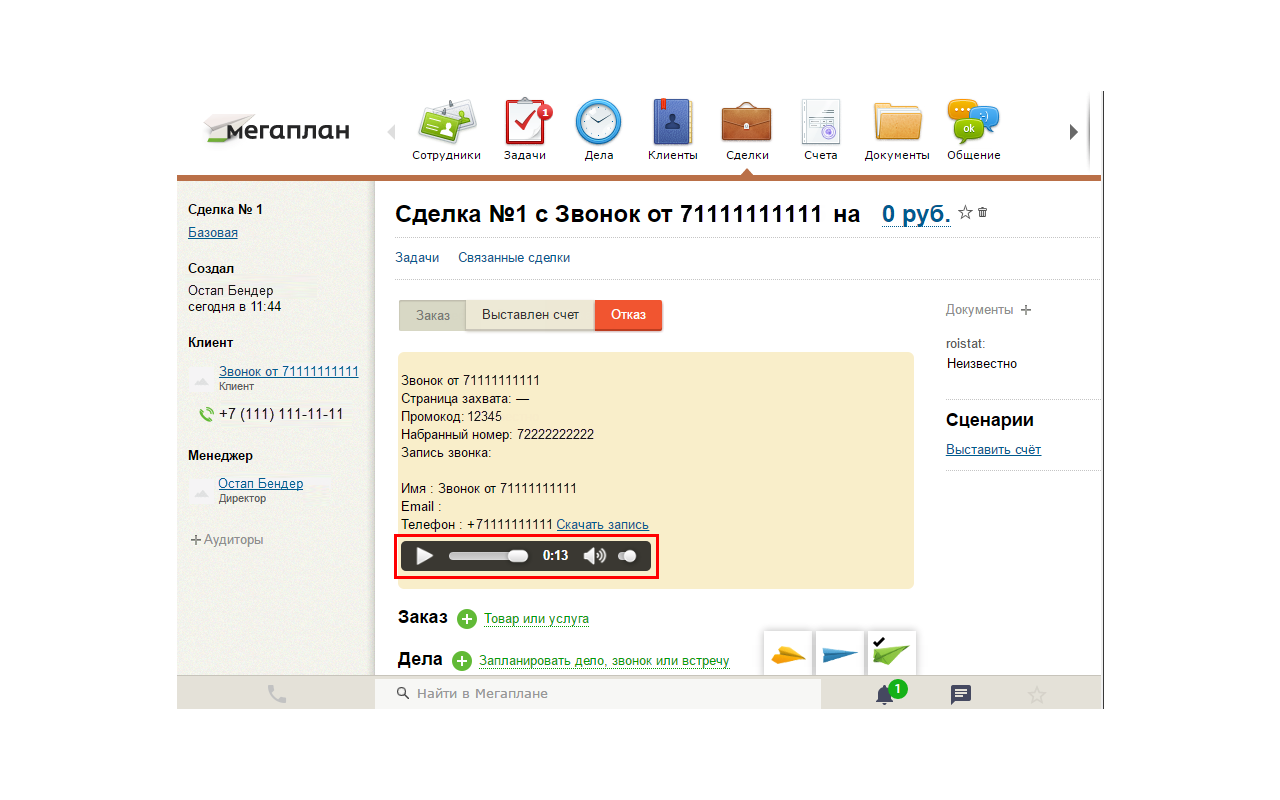Open the Сотрудники module icon
This screenshot has height=800, width=1280.
446,122
